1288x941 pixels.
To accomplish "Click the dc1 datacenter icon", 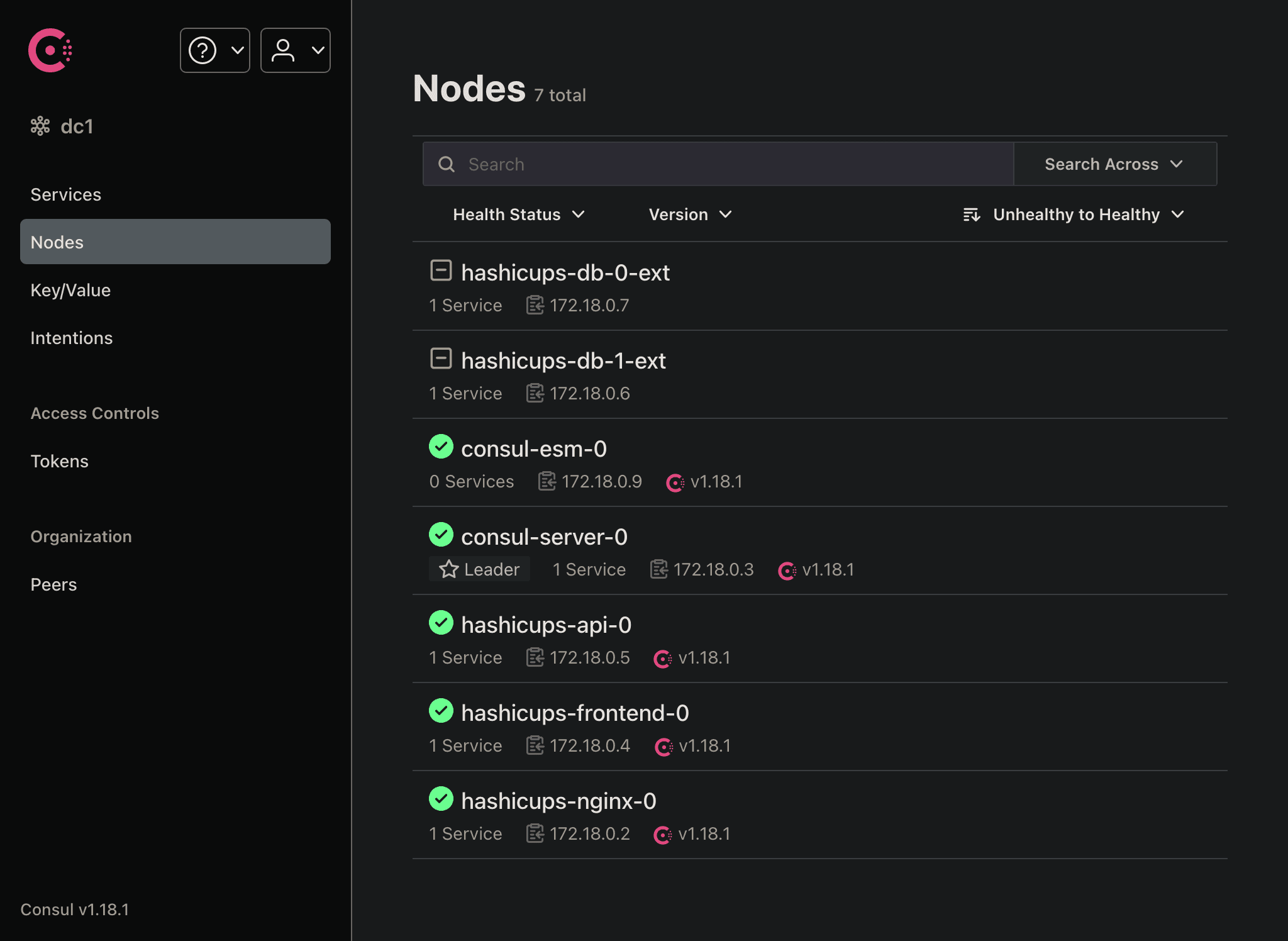I will [40, 126].
